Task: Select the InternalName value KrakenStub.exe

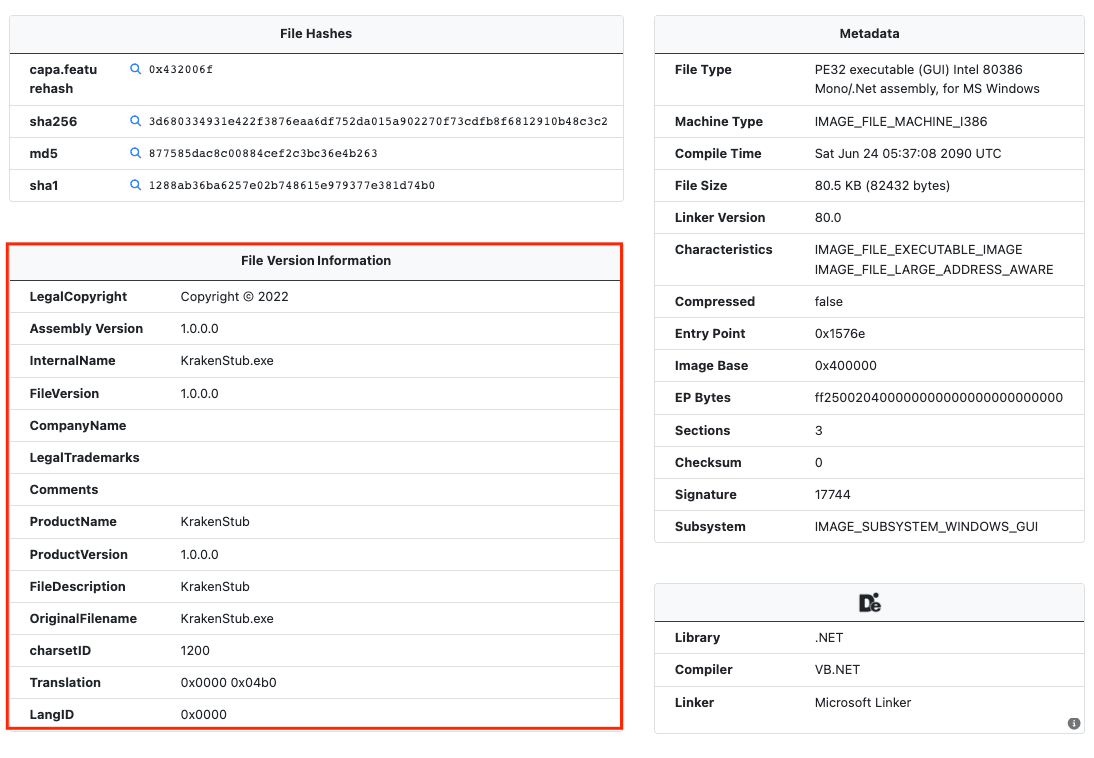Action: click(227, 360)
